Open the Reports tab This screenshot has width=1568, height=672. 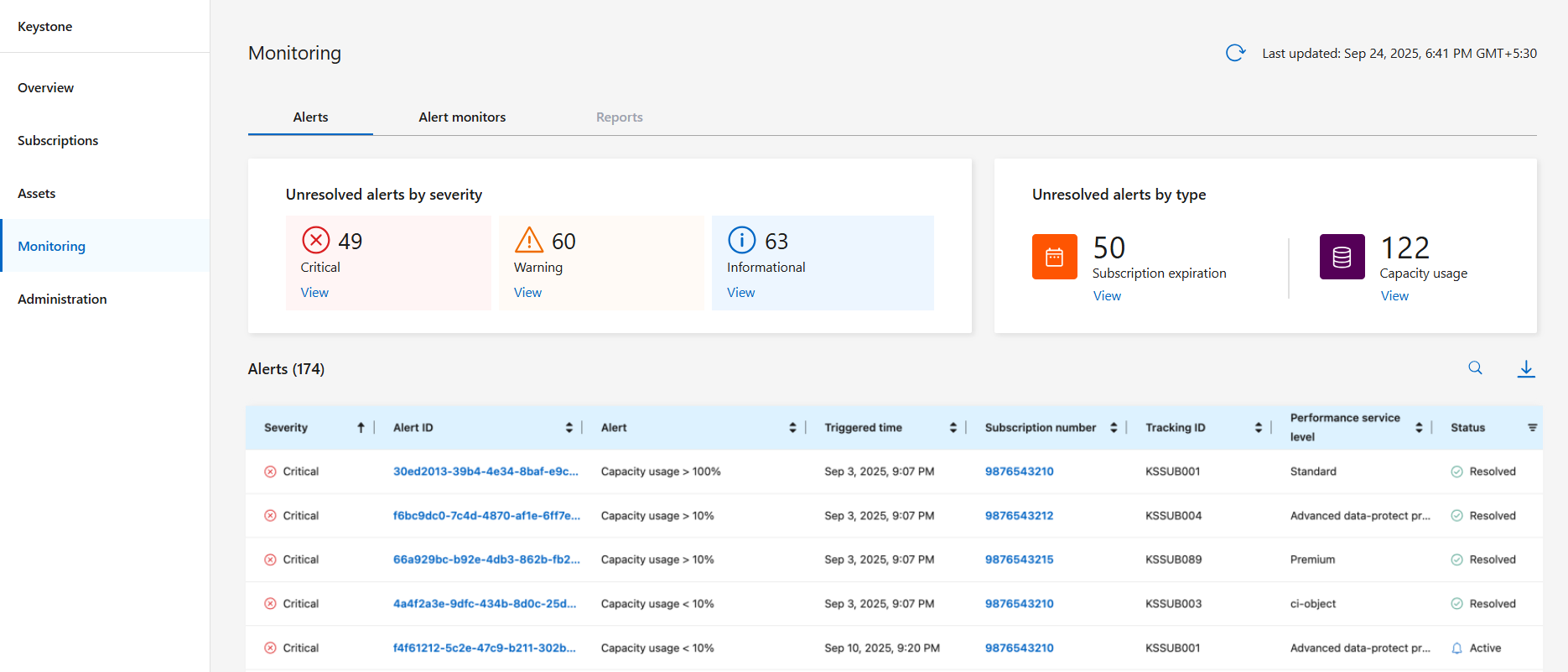coord(619,117)
